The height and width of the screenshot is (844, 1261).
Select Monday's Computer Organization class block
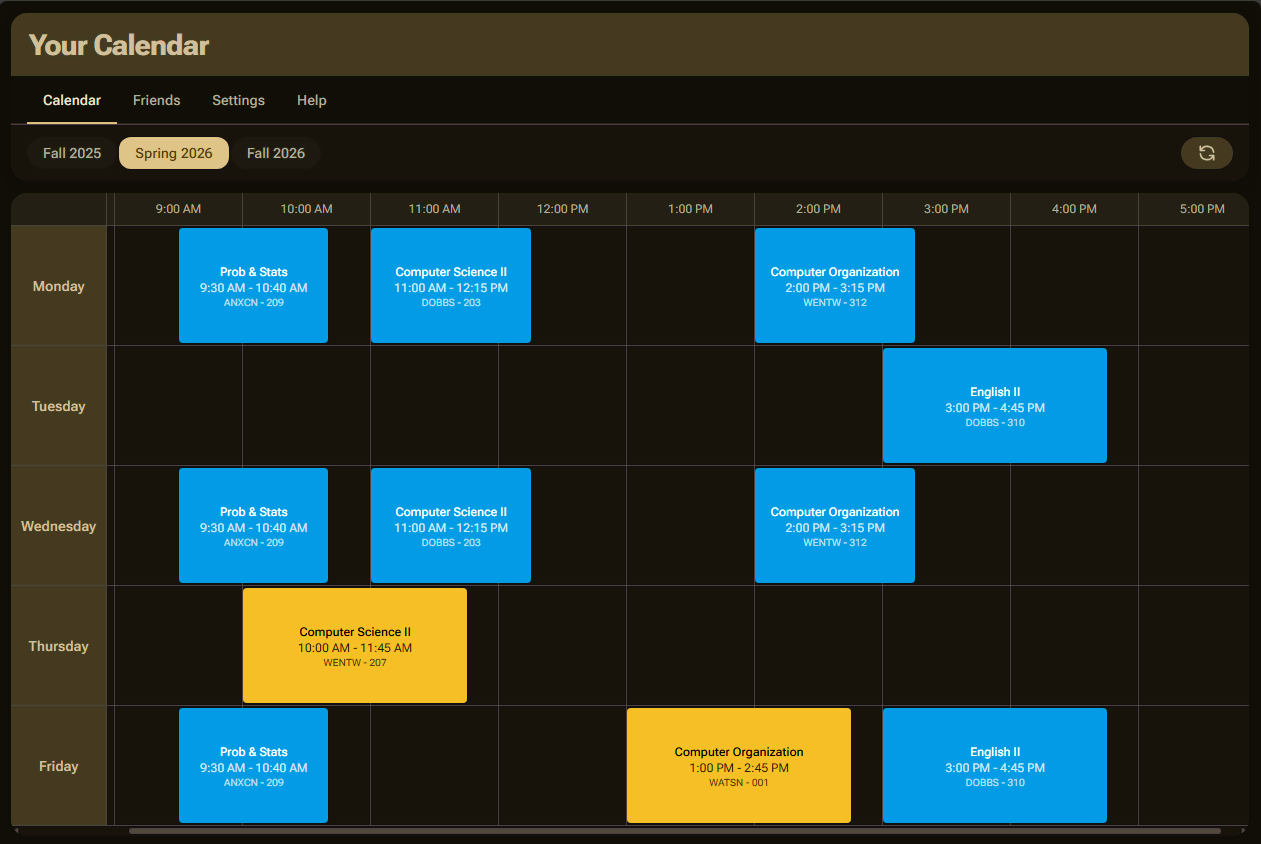(x=835, y=286)
